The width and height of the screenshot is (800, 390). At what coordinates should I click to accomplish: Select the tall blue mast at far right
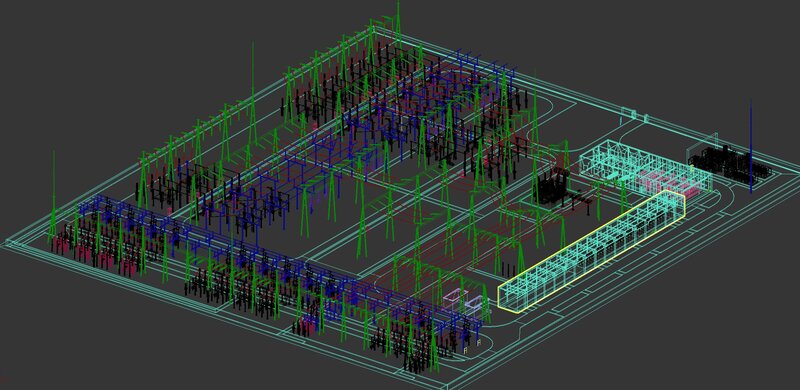pyautogui.click(x=751, y=147)
